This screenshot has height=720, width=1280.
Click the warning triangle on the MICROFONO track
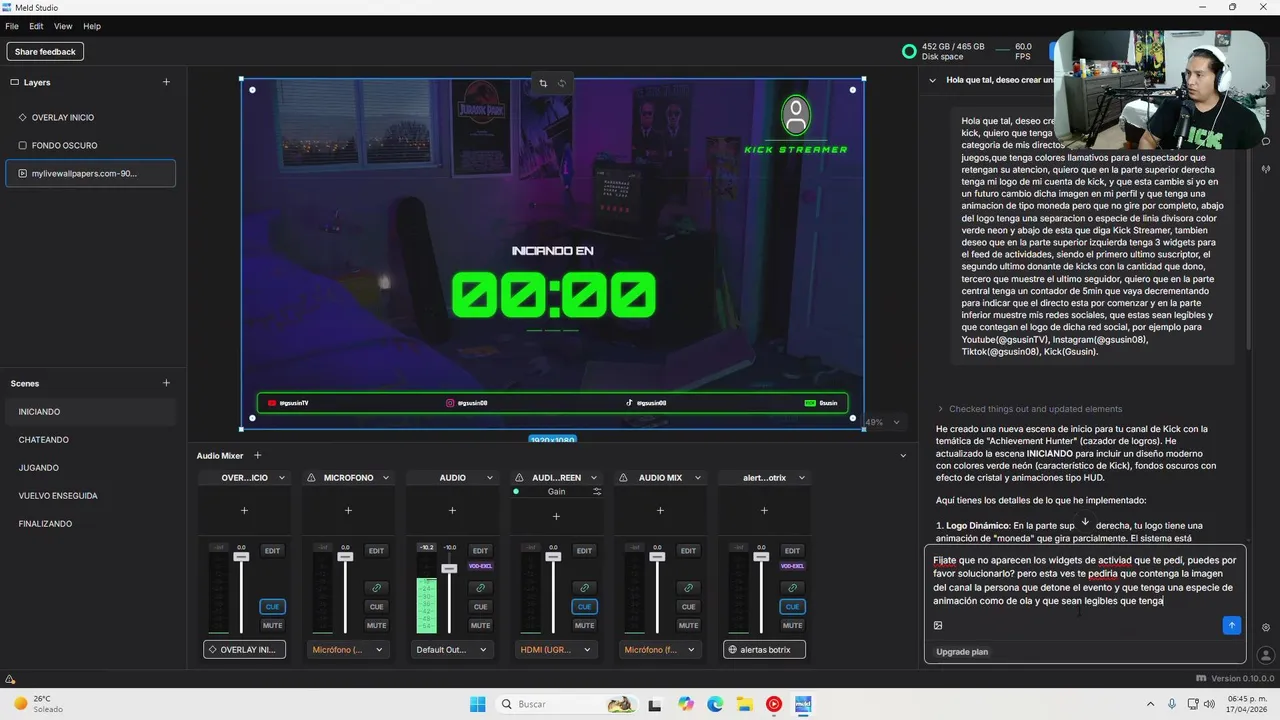coord(311,477)
